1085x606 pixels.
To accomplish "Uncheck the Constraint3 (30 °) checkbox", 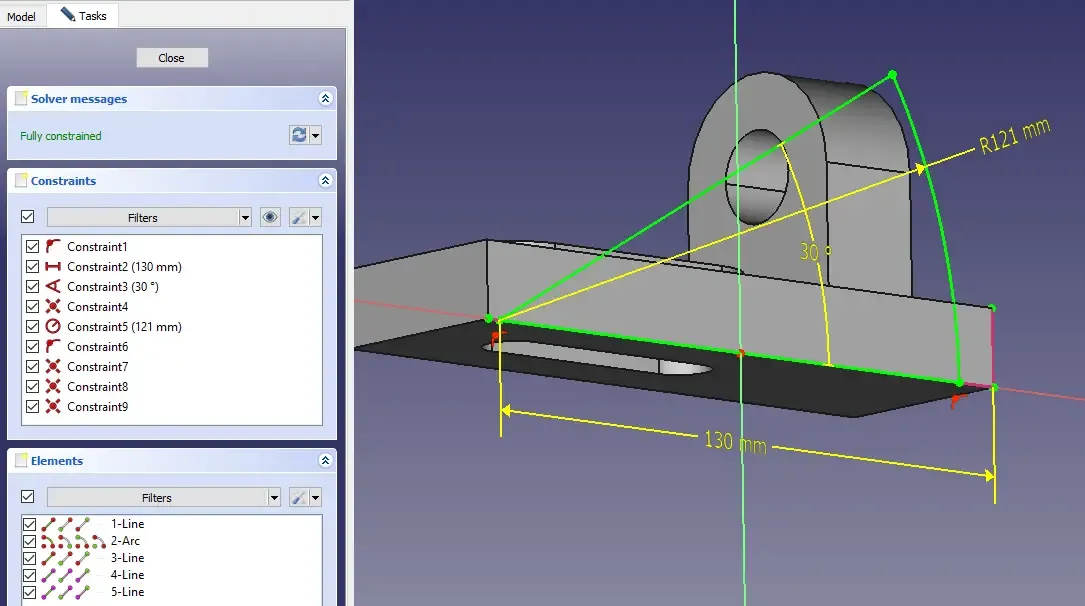I will pyautogui.click(x=33, y=286).
